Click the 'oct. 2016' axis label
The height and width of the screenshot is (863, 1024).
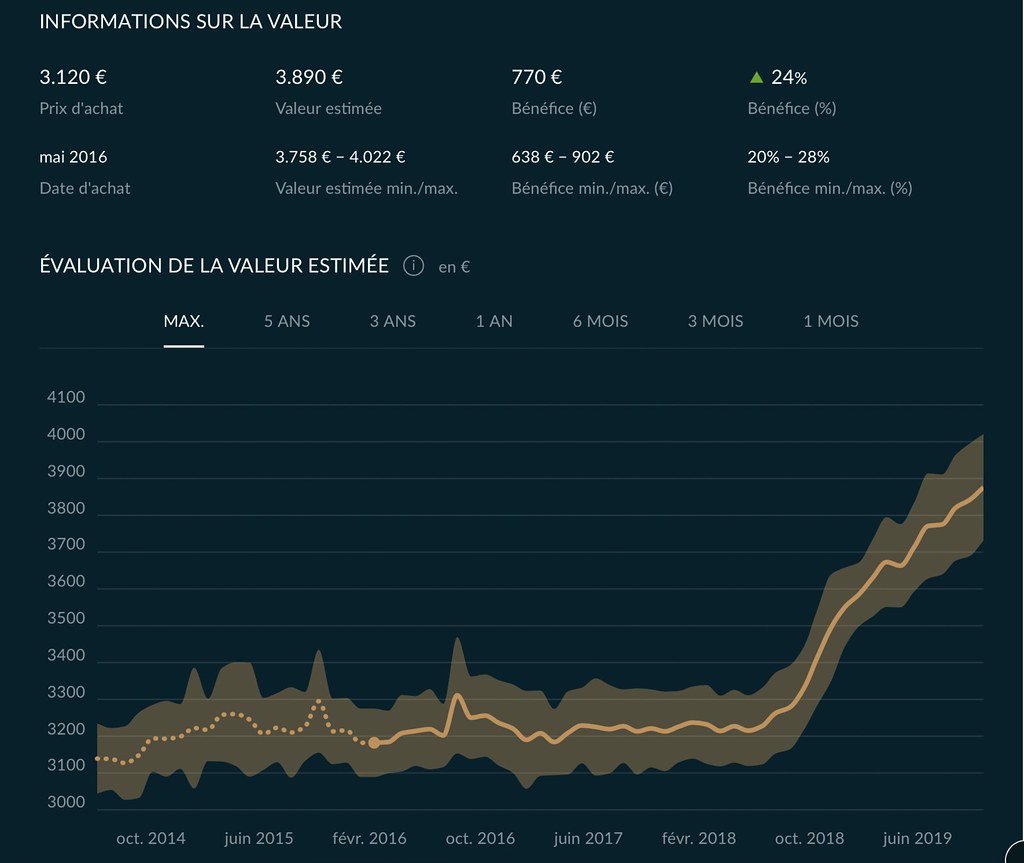click(480, 838)
